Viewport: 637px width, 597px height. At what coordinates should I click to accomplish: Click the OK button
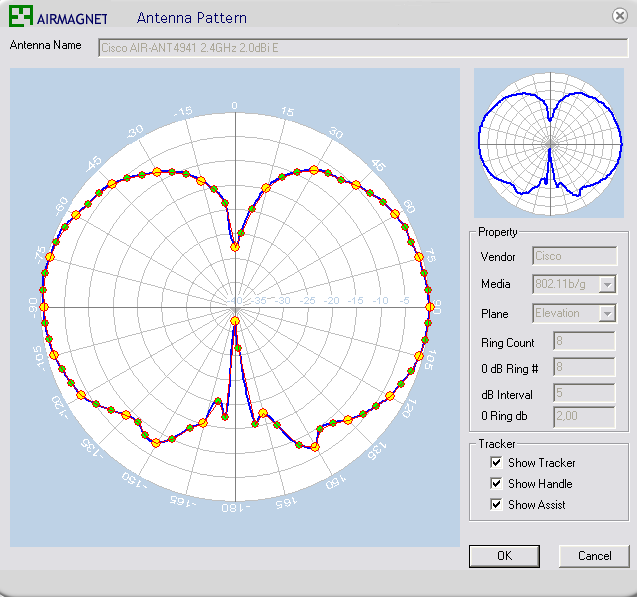click(x=505, y=556)
